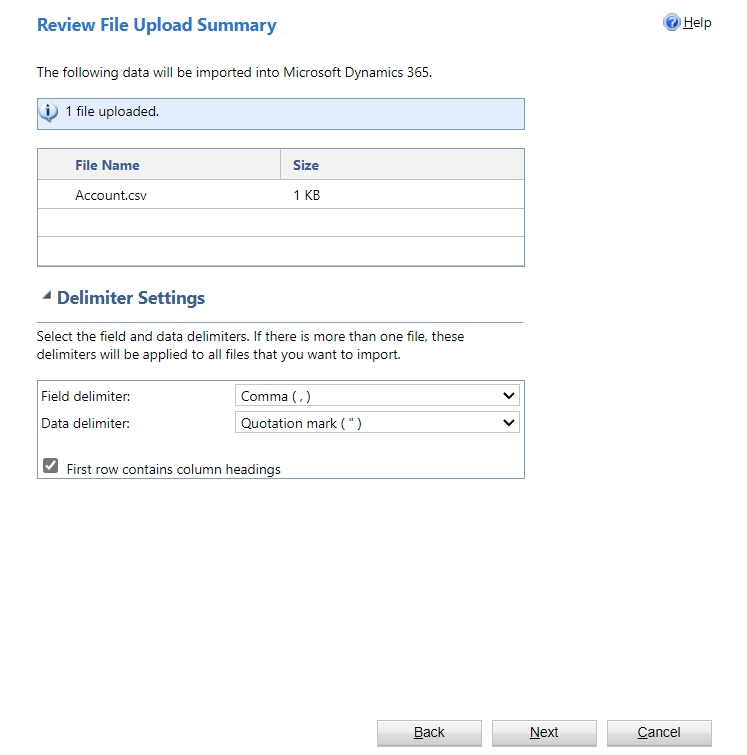Open the Data delimiter dropdown
Viewport: 747px width, 755px height.
[377, 423]
